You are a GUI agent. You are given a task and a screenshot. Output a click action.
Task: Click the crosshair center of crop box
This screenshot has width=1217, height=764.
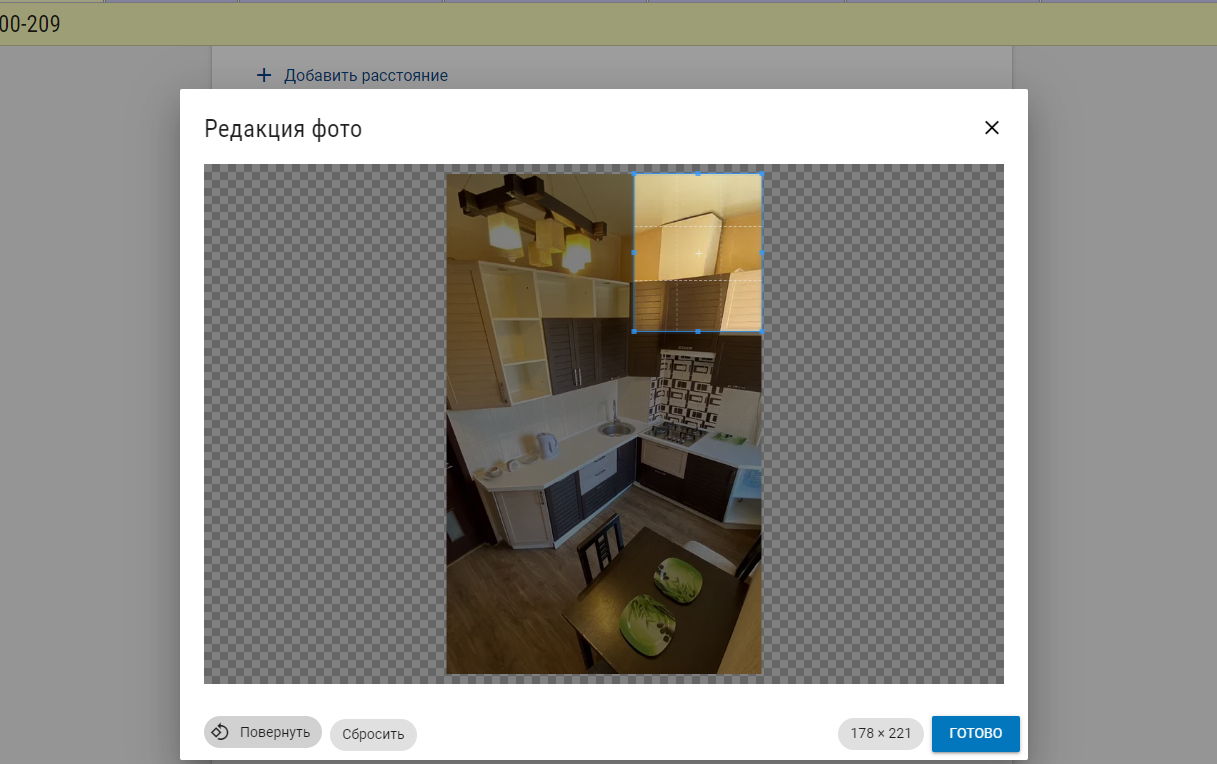click(x=698, y=253)
